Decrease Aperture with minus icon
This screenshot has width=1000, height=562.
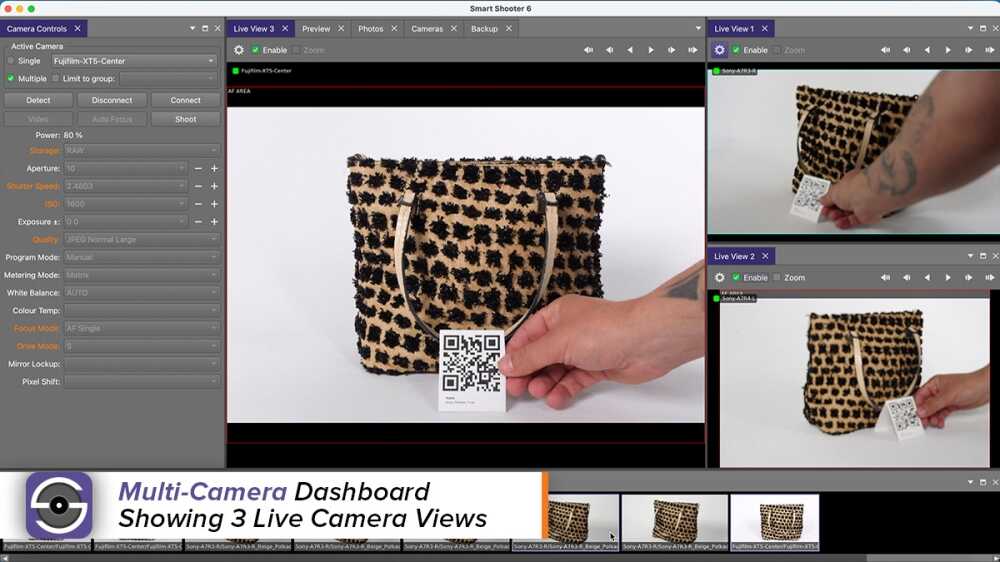[x=198, y=168]
